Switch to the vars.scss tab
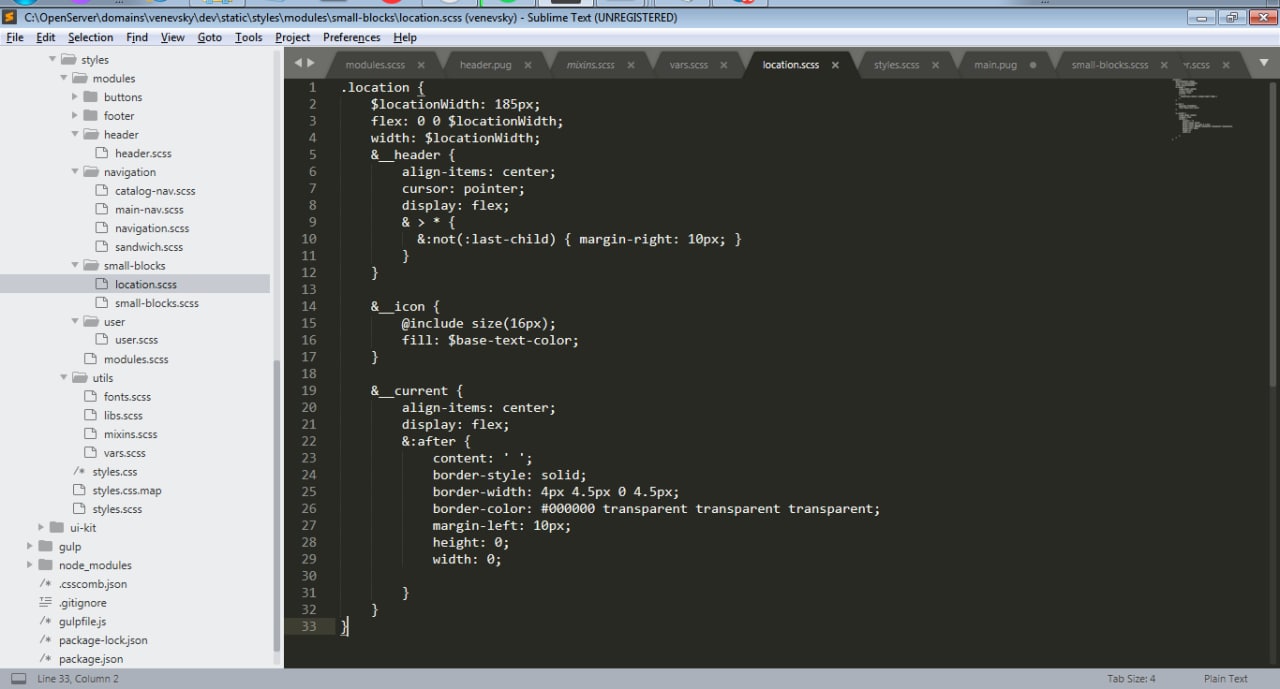The height and width of the screenshot is (689, 1280). (689, 65)
